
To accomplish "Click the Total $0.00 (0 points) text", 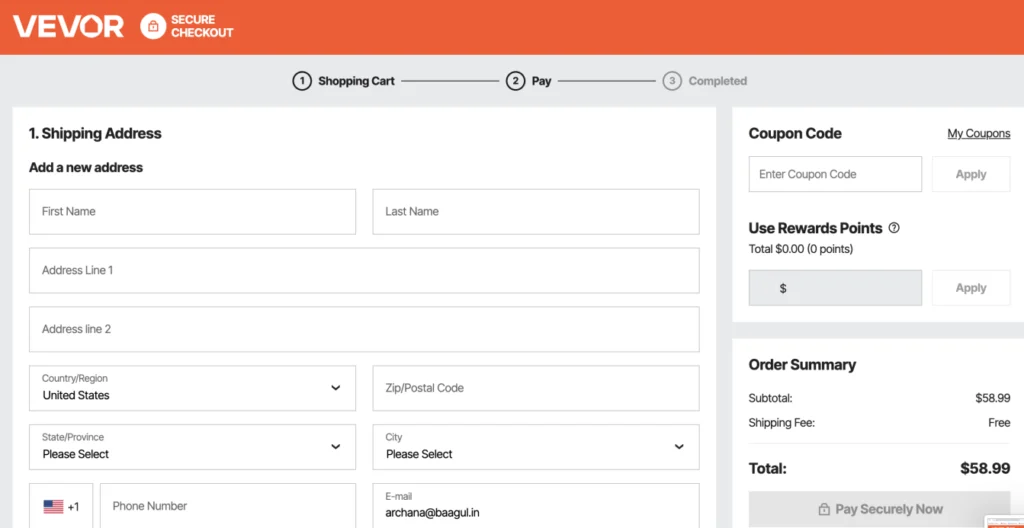I will [801, 249].
